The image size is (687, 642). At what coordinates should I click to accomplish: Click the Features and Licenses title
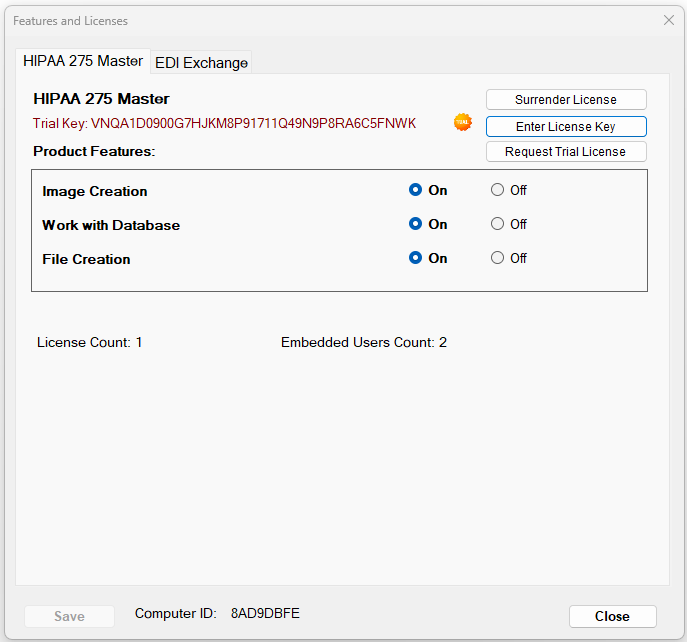pyautogui.click(x=71, y=21)
